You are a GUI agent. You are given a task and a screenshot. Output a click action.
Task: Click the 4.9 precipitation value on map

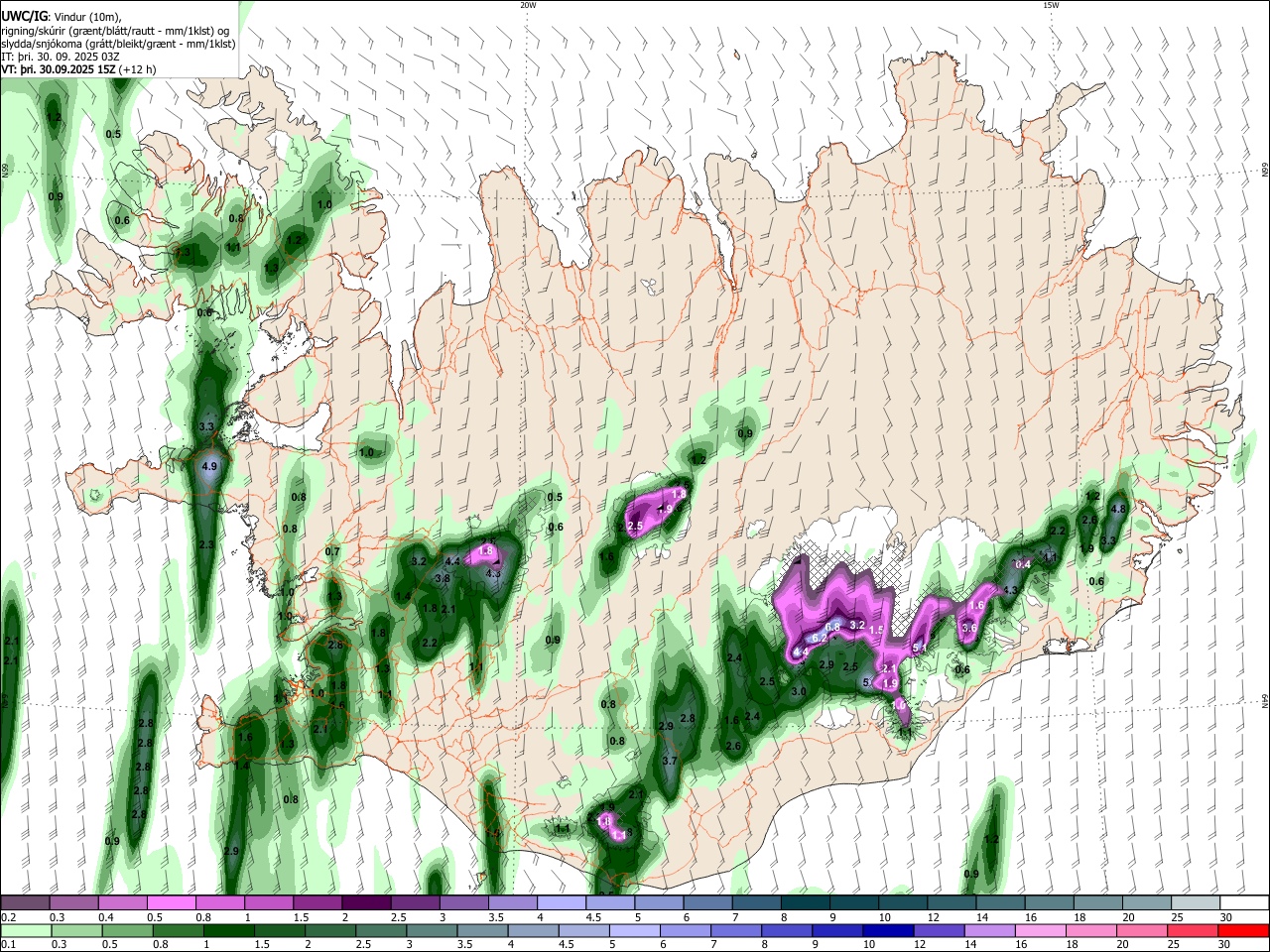click(x=209, y=465)
